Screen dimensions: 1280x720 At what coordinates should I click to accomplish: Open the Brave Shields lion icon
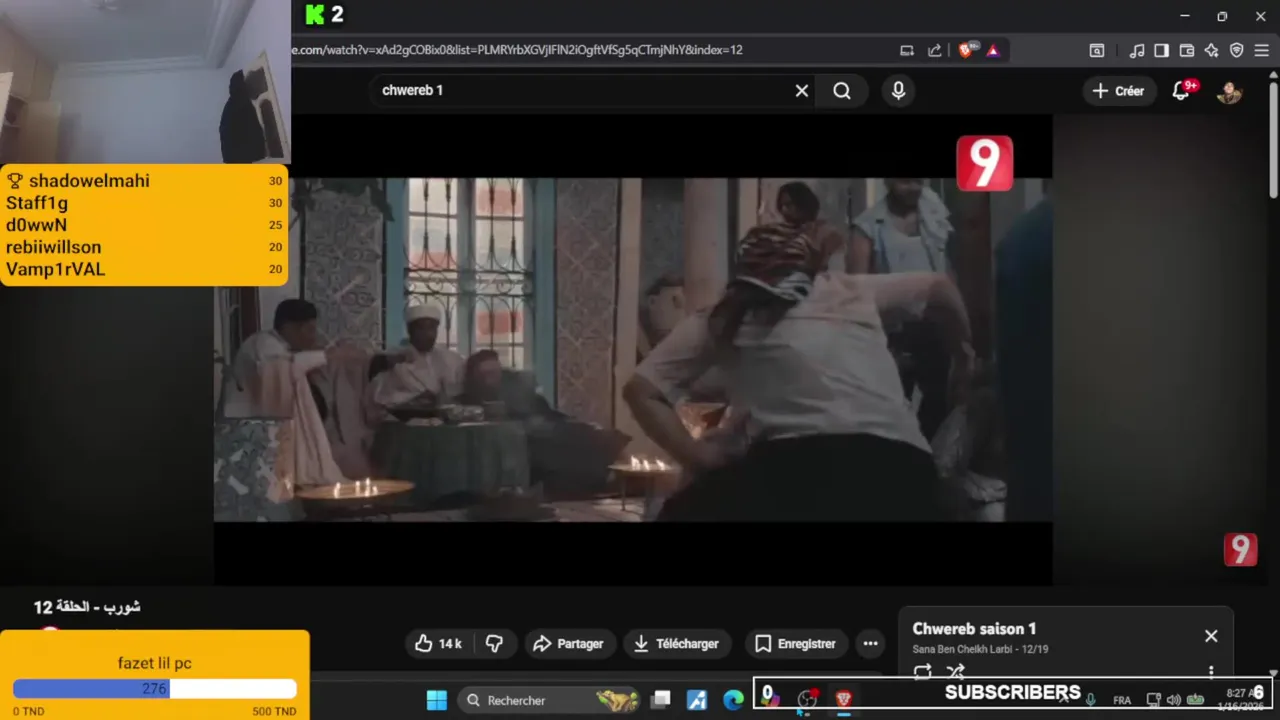point(967,50)
